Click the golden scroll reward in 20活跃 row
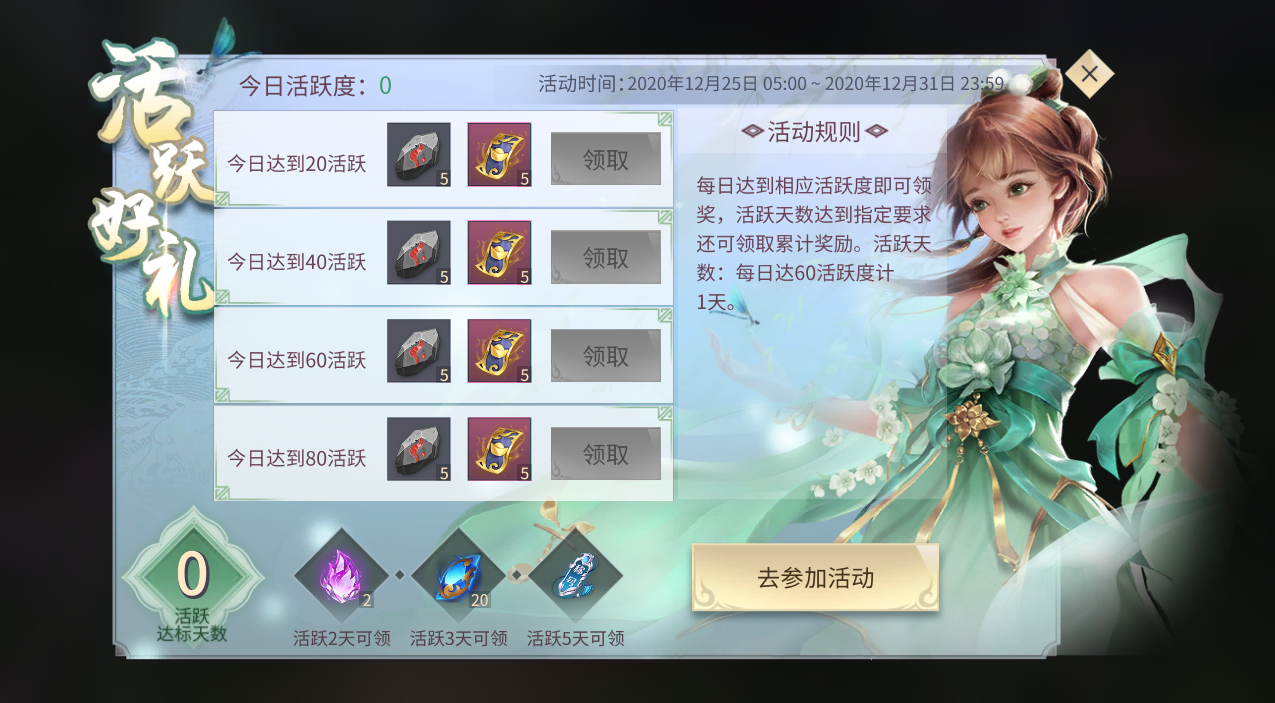The image size is (1275, 703). point(499,155)
